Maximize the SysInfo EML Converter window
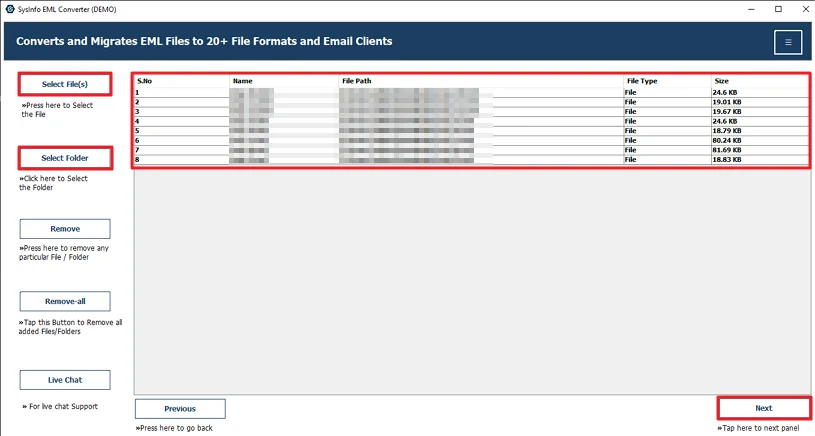Screen dimensions: 815x436 (778, 9)
